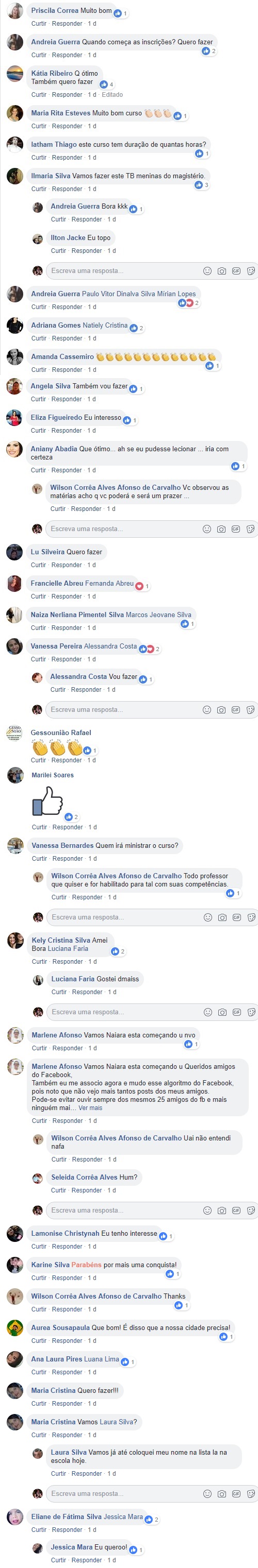Click 'Curtir' under Jessica Mara's reply
The image size is (258, 1568).
[x=58, y=1560]
